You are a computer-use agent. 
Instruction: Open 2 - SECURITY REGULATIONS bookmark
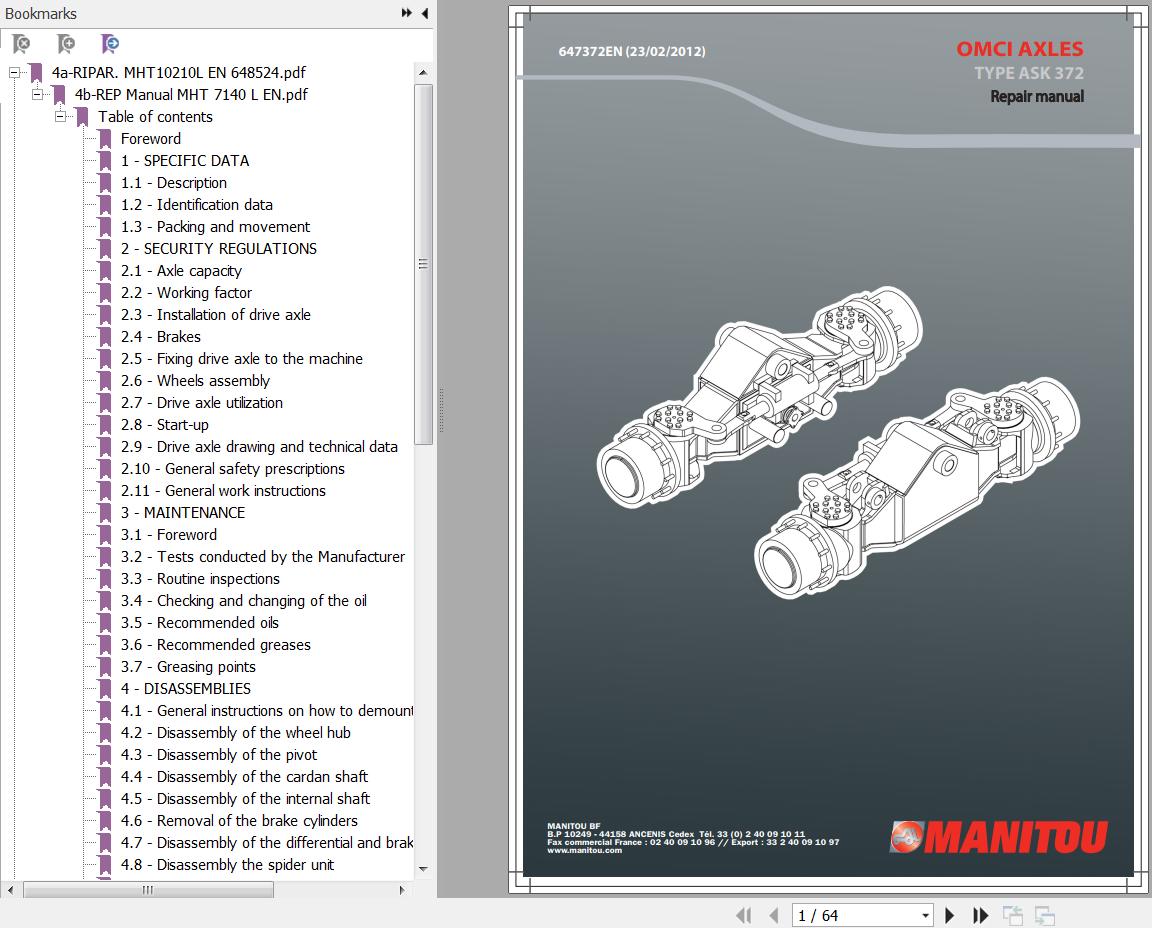pos(219,249)
